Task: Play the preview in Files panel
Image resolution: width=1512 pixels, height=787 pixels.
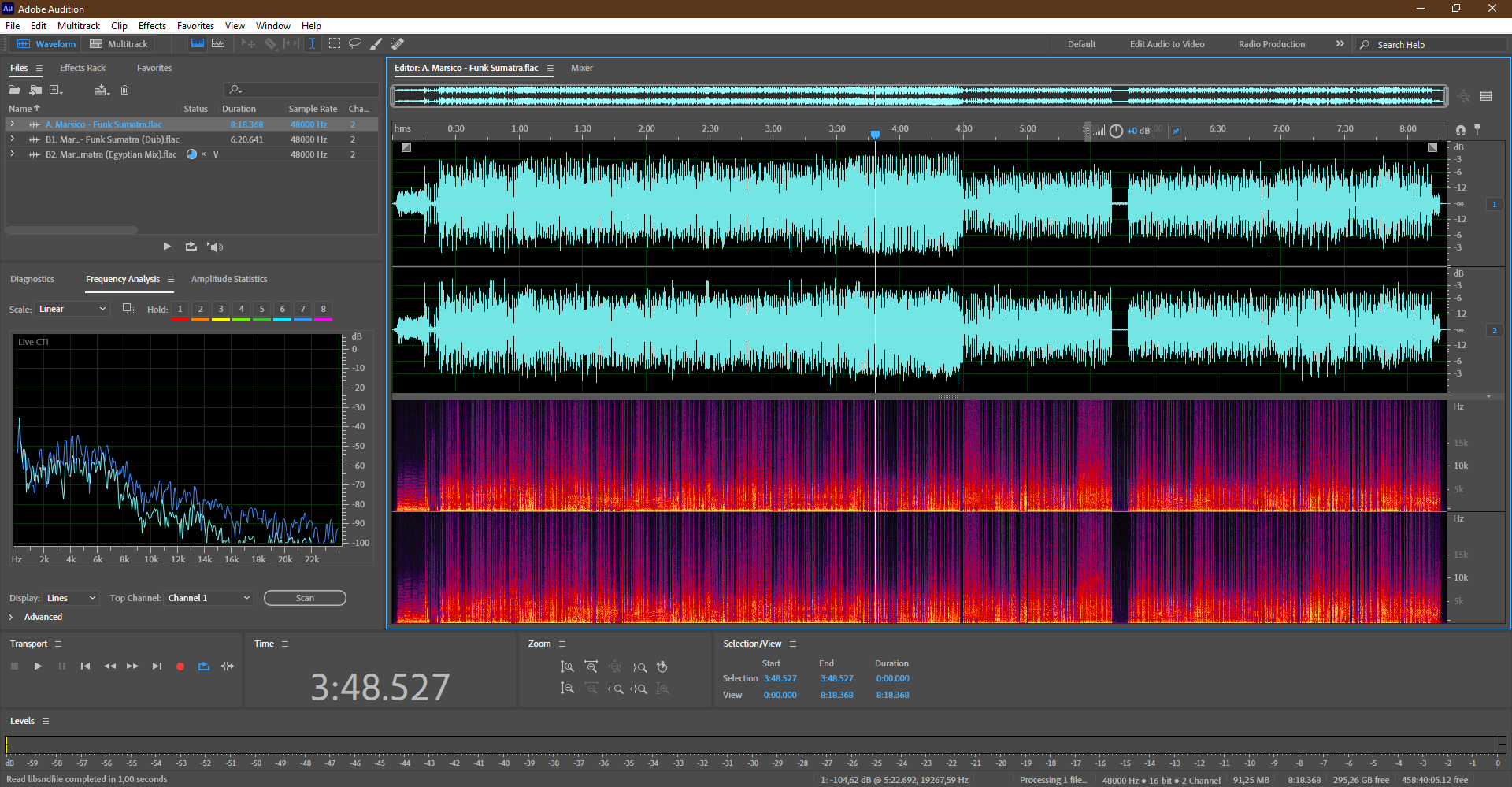Action: (167, 247)
